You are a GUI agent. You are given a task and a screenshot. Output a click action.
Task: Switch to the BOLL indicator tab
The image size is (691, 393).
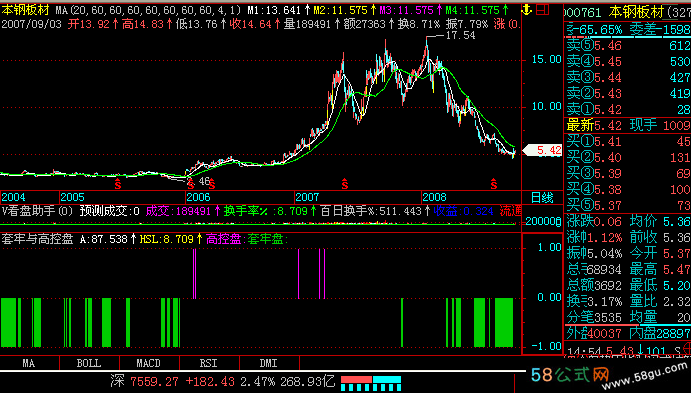(89, 363)
